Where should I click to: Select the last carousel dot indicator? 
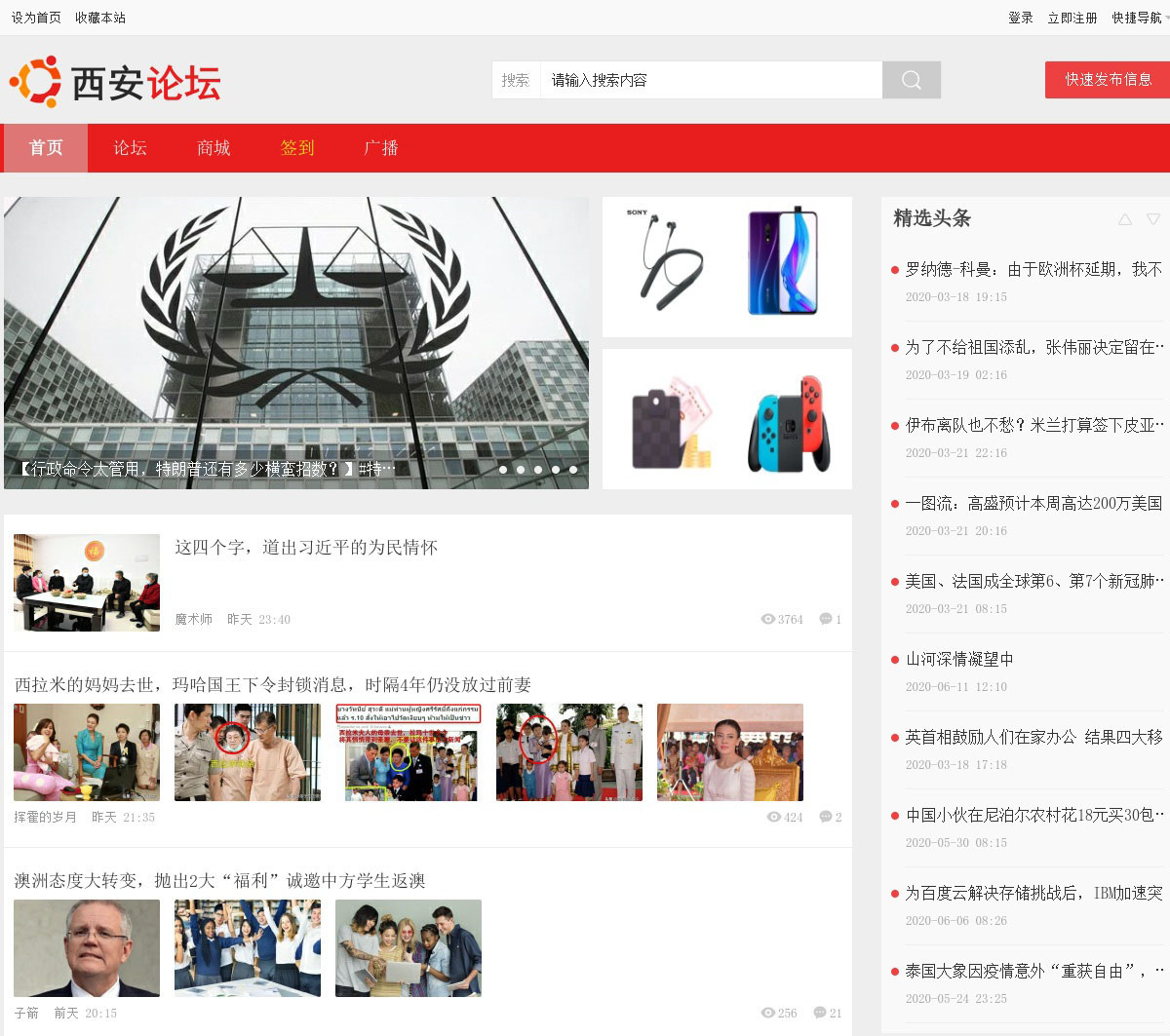click(x=573, y=470)
